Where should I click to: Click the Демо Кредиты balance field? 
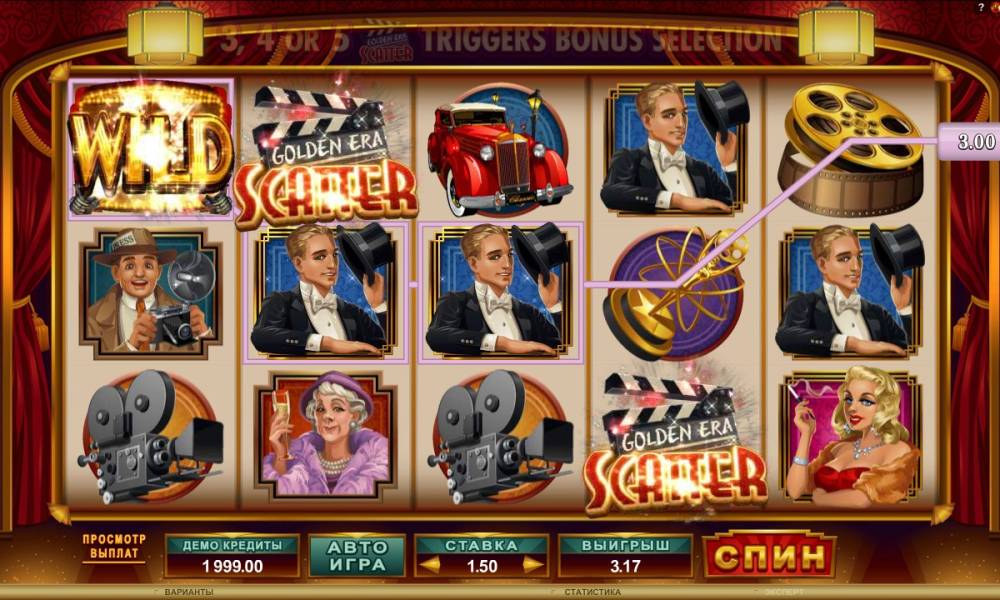[x=232, y=556]
